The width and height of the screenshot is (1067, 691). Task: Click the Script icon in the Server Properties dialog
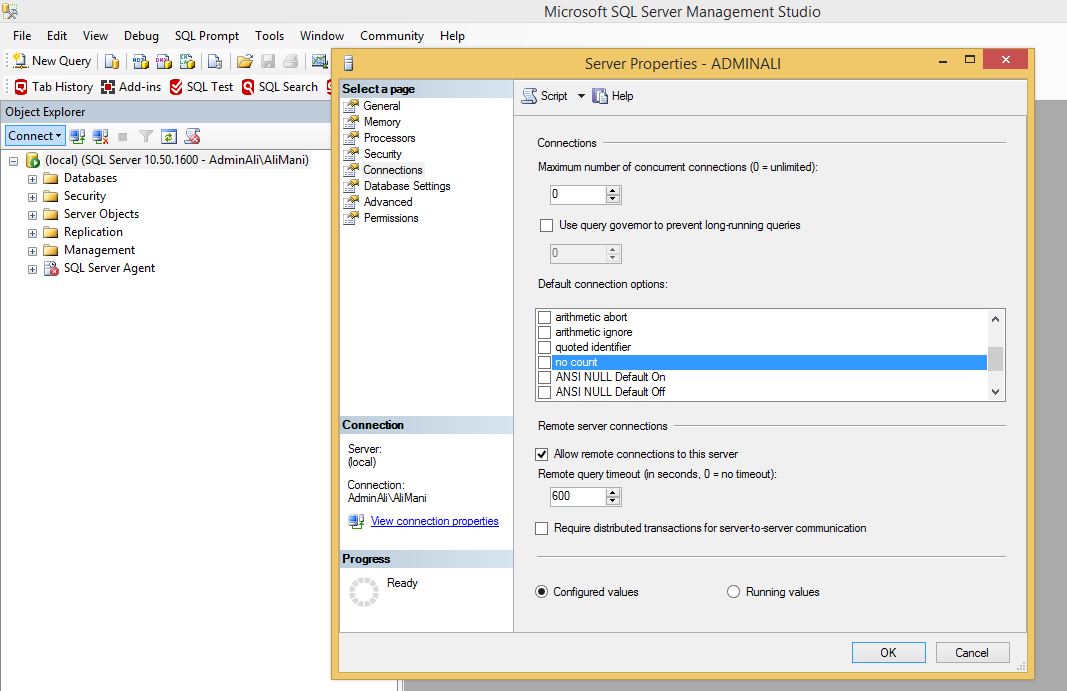[x=529, y=96]
